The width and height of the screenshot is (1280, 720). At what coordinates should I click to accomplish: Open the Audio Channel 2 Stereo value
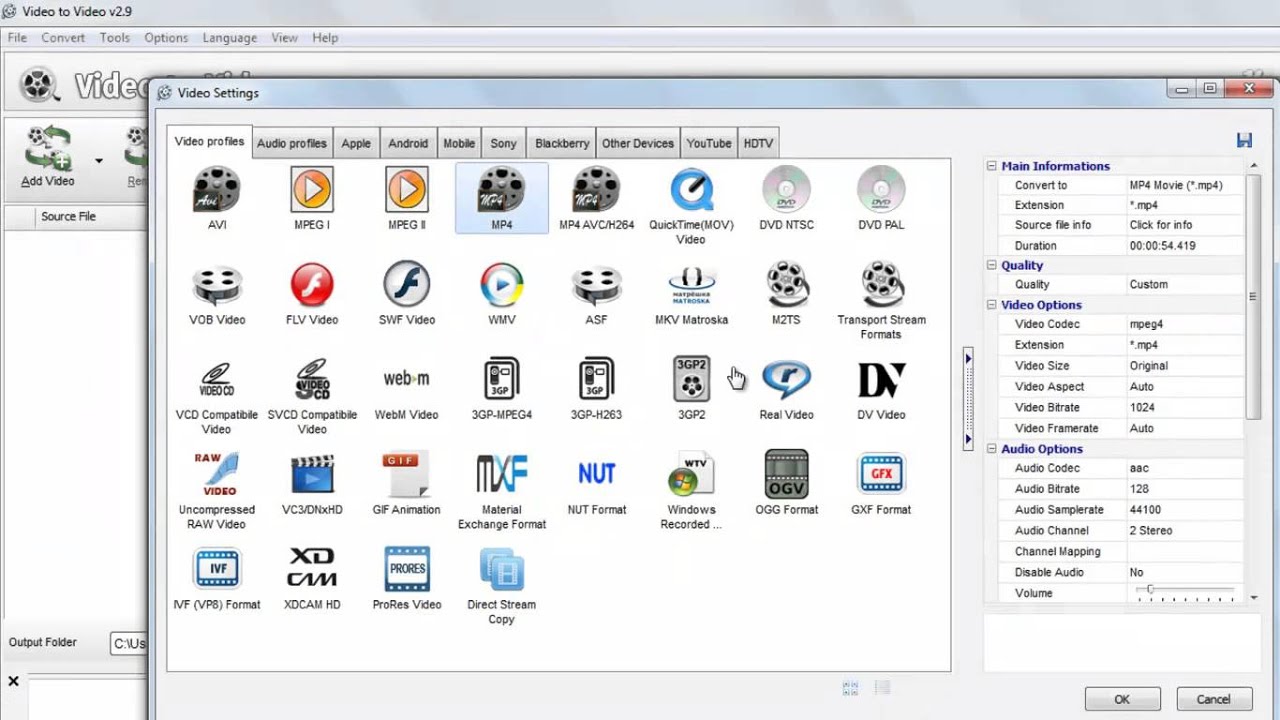click(x=1186, y=531)
